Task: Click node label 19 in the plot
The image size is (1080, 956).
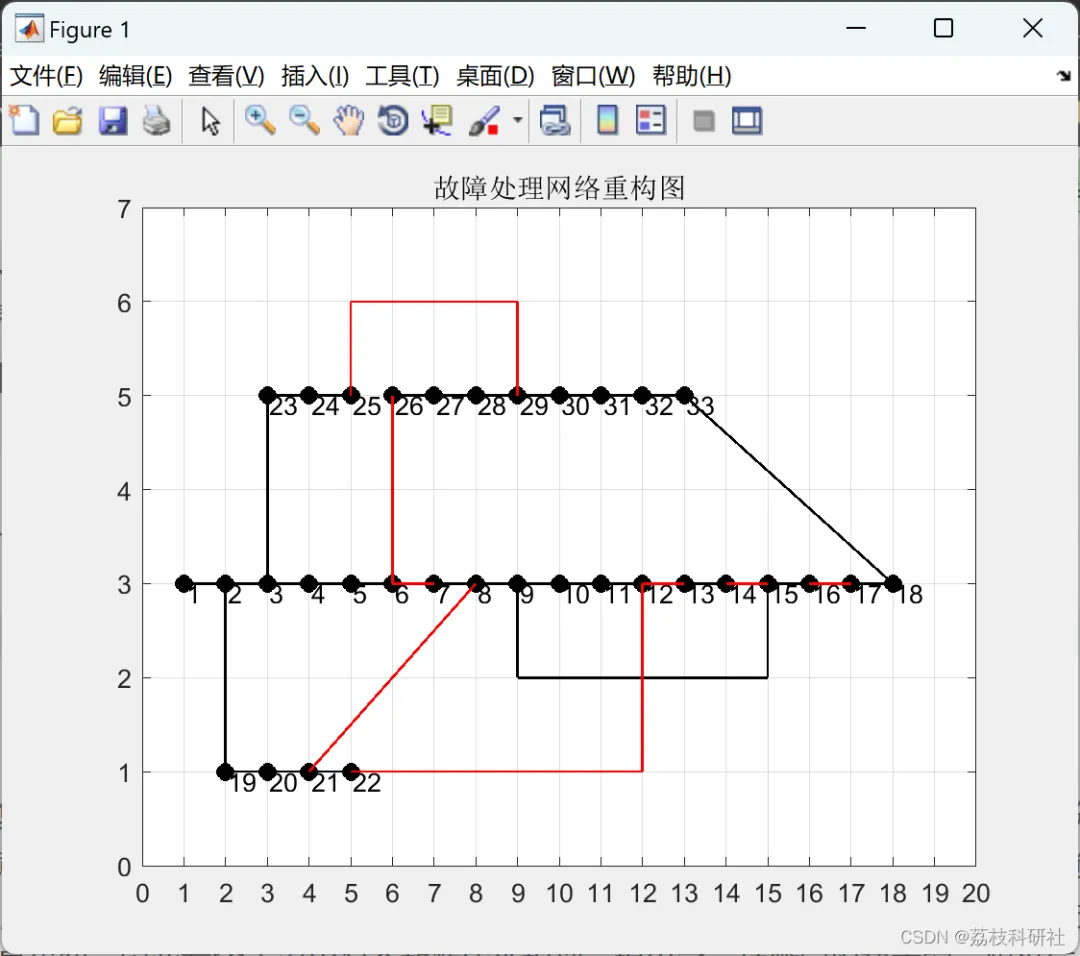Action: click(242, 782)
